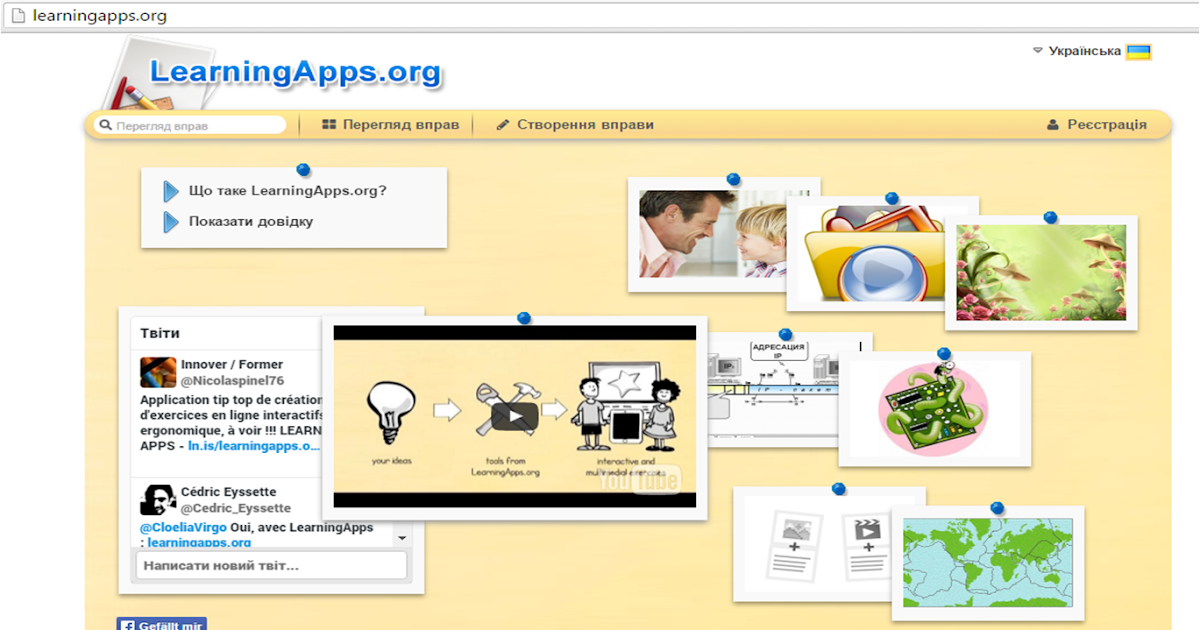The width and height of the screenshot is (1200, 630).
Task: Click the Cédric Eyssette tweet author name
Action: pyautogui.click(x=231, y=492)
